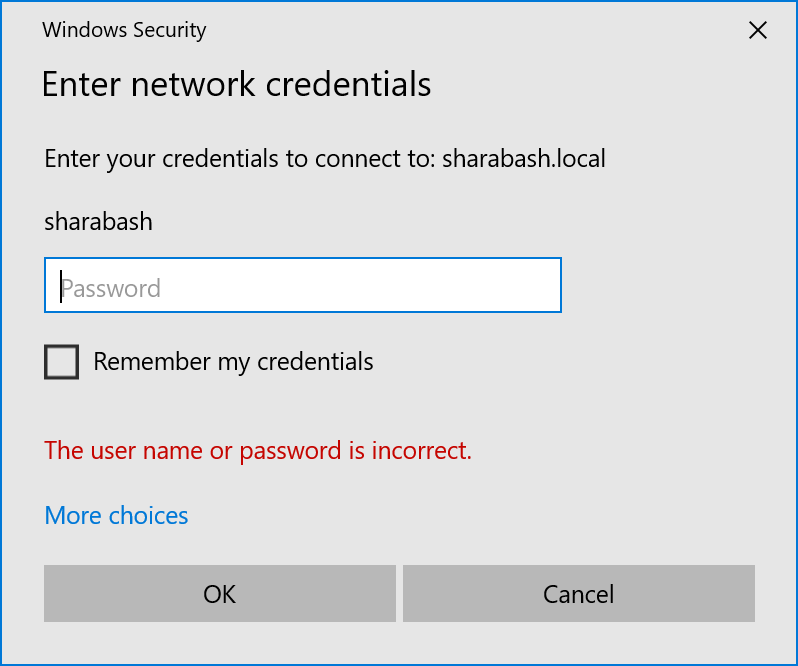Image resolution: width=798 pixels, height=666 pixels.
Task: Click the word incorrect in the error
Action: (x=421, y=451)
